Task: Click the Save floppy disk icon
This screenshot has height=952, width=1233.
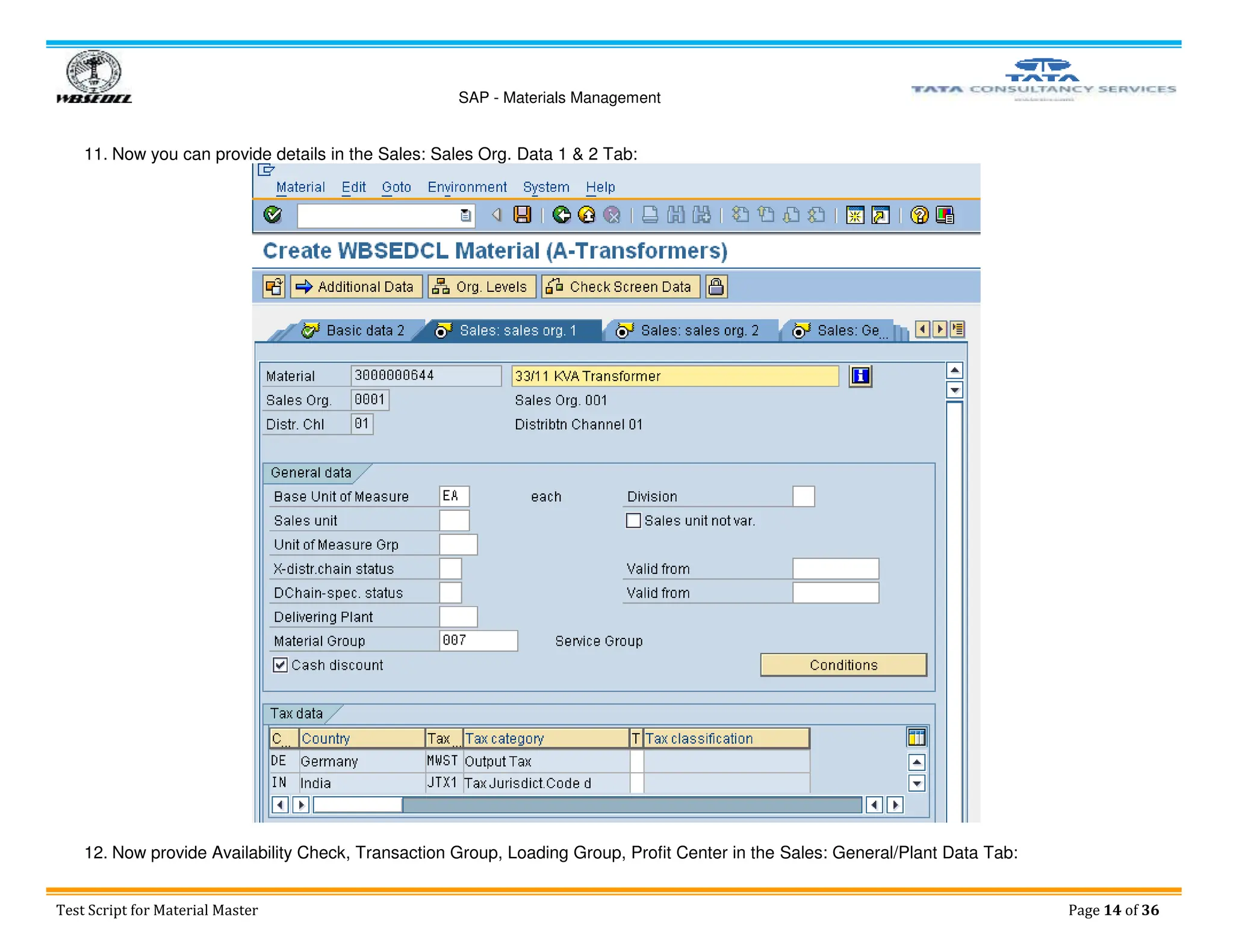Action: 522,215
